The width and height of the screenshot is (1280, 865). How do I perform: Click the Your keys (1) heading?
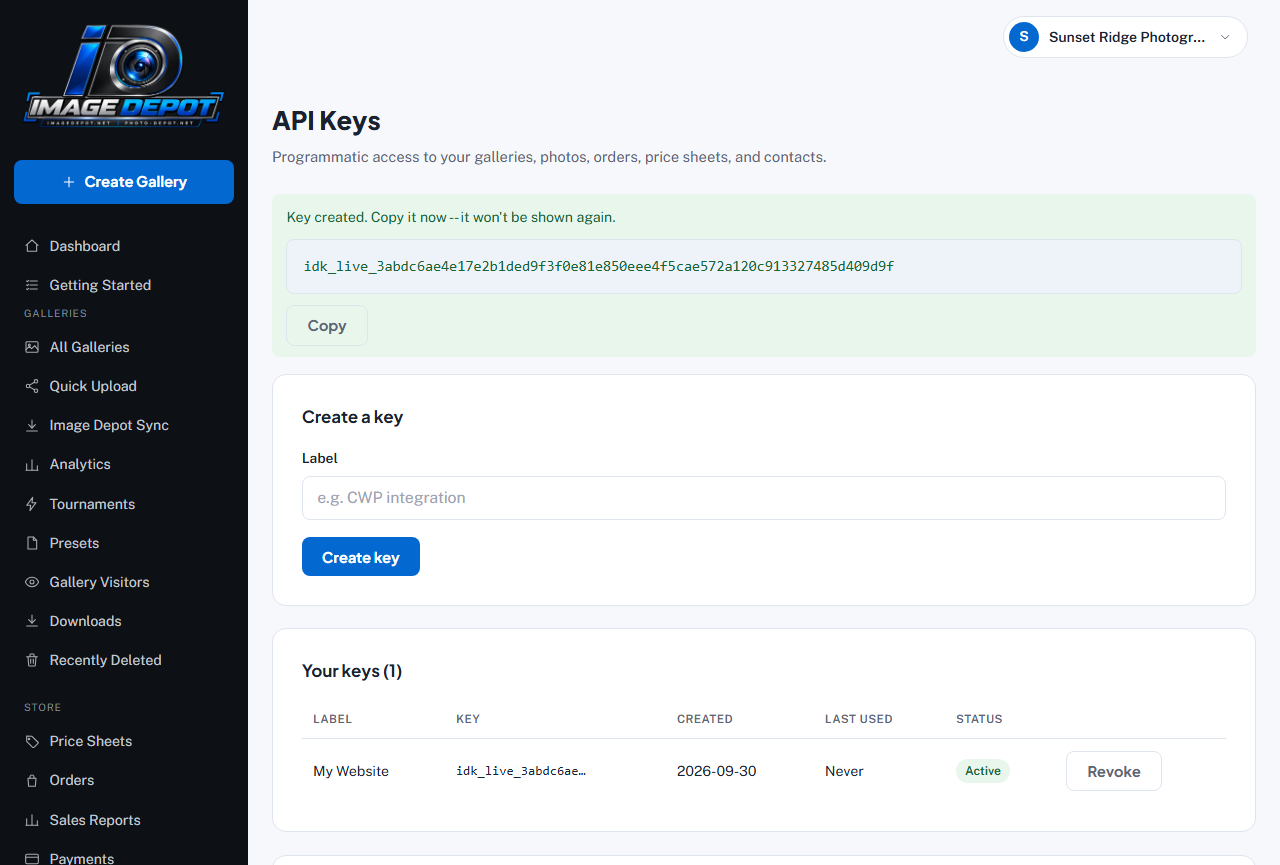(352, 671)
